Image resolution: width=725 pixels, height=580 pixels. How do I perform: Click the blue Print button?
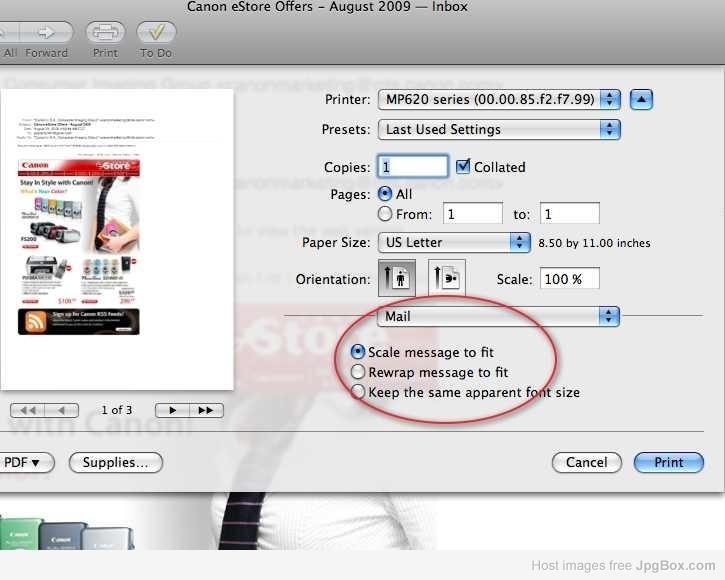click(x=669, y=462)
